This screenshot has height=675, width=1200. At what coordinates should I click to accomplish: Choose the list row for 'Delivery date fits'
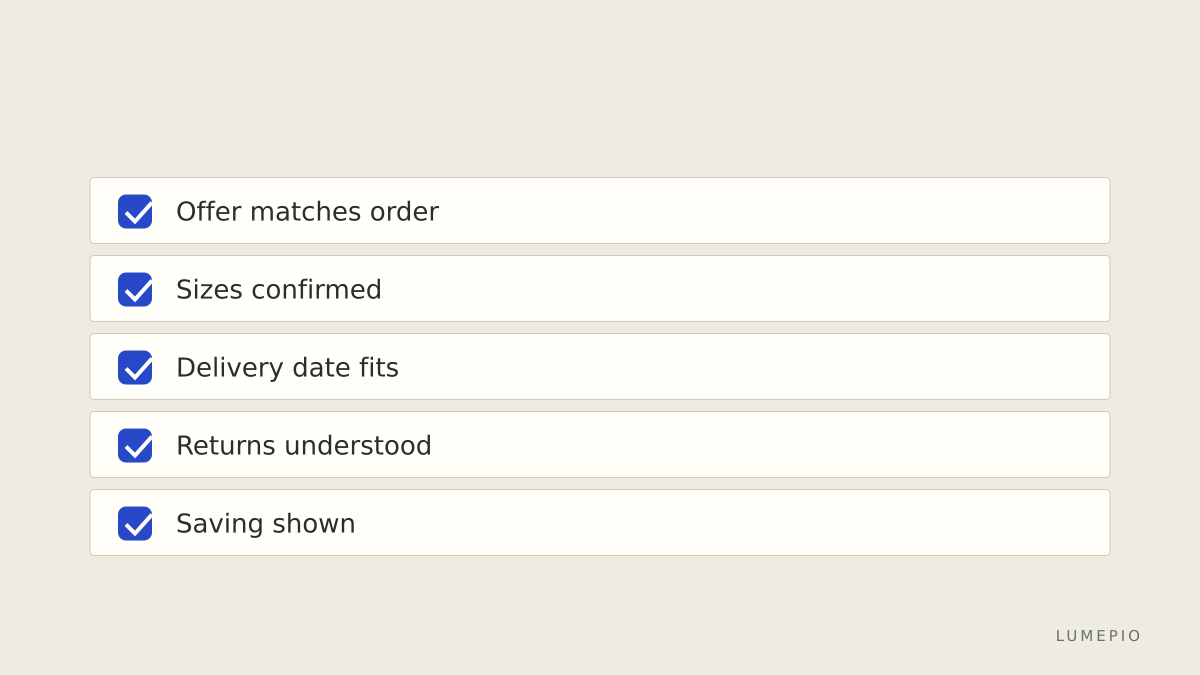click(x=600, y=367)
